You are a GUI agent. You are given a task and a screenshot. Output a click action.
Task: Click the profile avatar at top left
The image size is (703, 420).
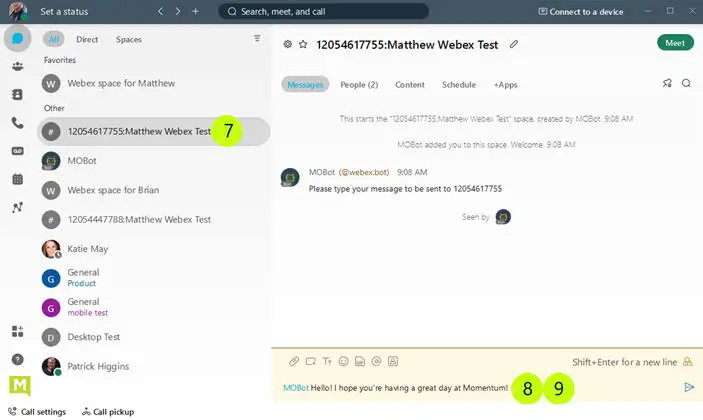(18, 11)
